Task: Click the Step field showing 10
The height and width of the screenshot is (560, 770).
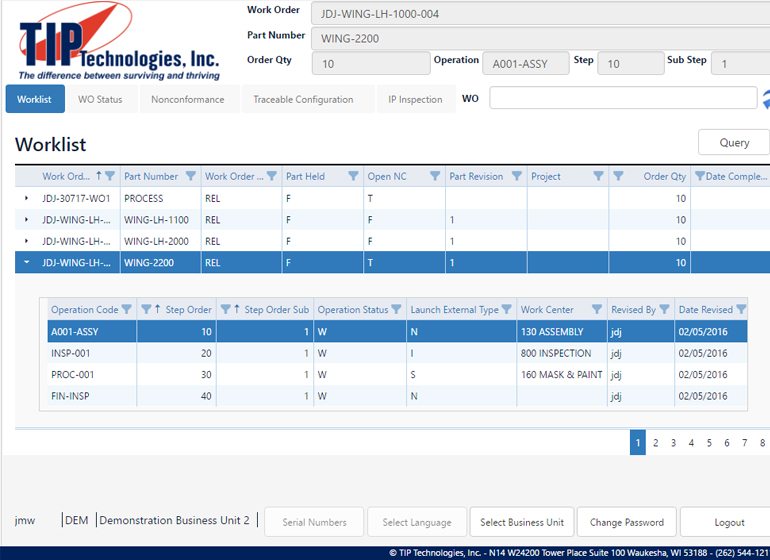Action: point(631,63)
